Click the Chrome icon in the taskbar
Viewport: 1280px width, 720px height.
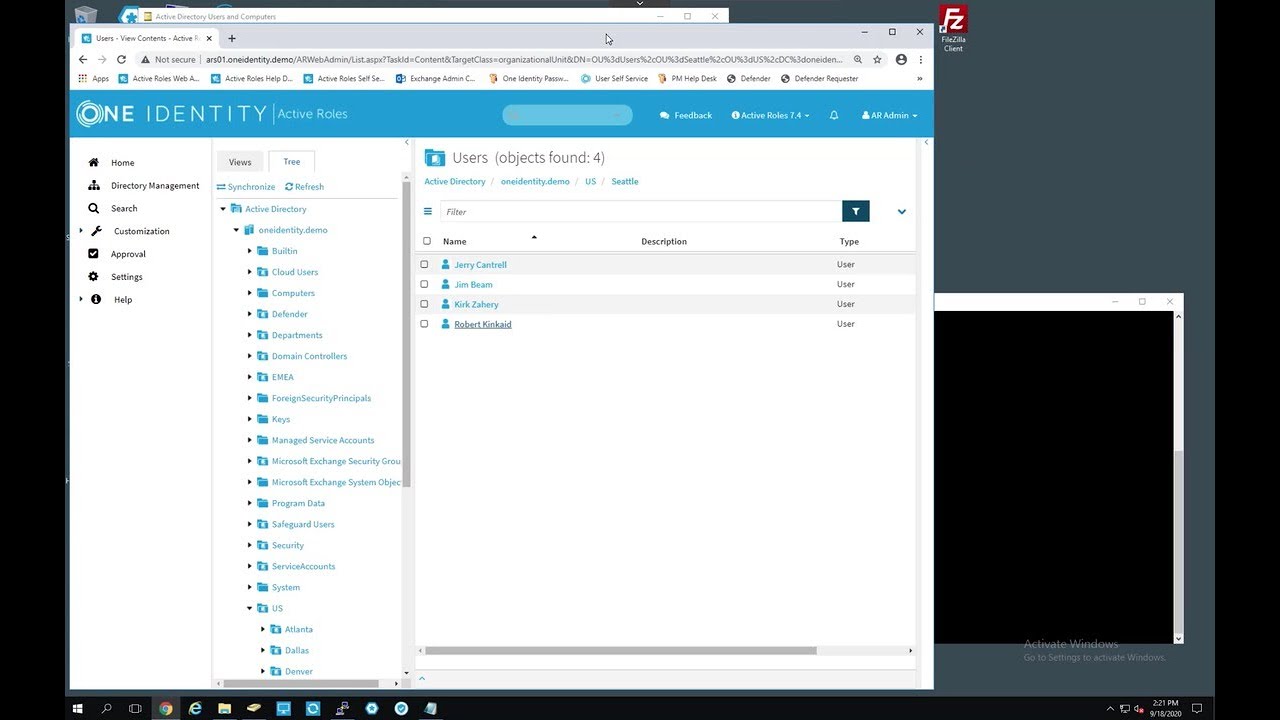click(x=166, y=708)
